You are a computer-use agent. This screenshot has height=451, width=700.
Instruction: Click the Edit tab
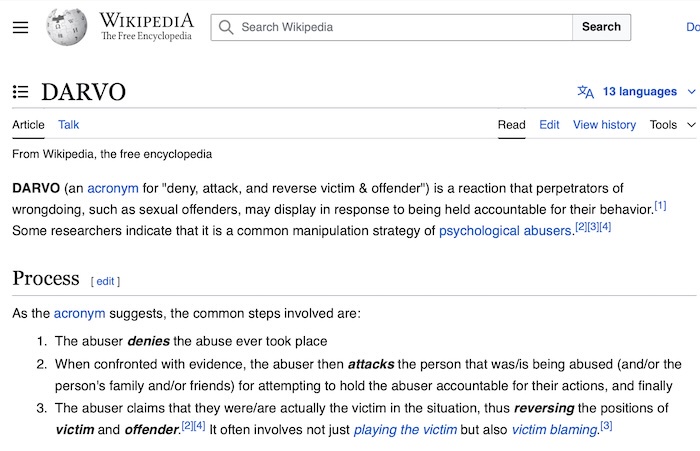coord(549,125)
